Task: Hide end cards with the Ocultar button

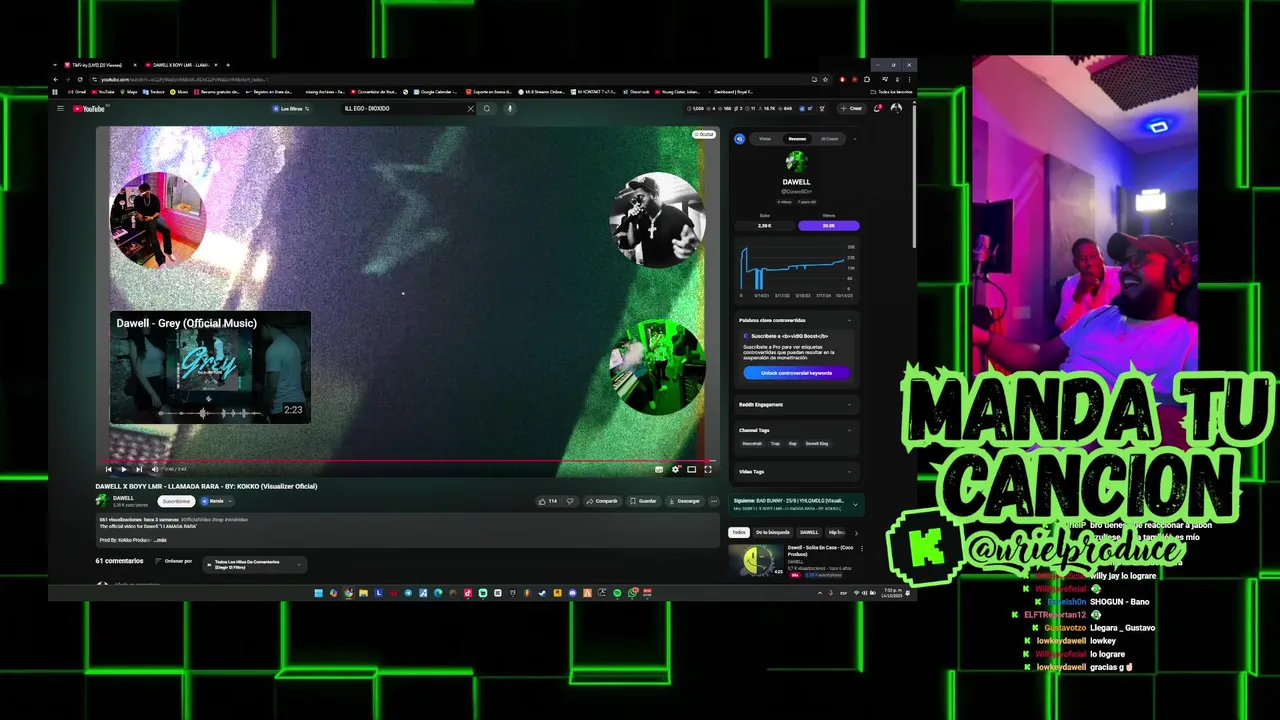Action: (704, 134)
